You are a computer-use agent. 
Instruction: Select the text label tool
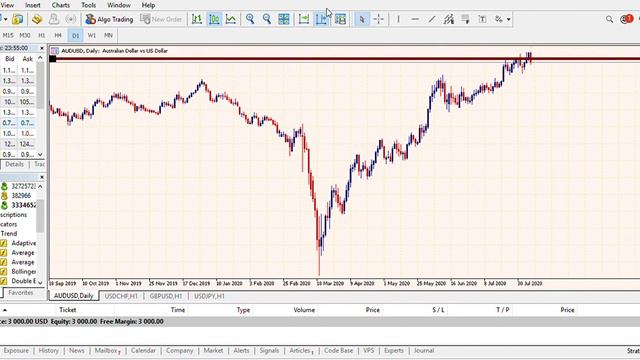point(482,19)
